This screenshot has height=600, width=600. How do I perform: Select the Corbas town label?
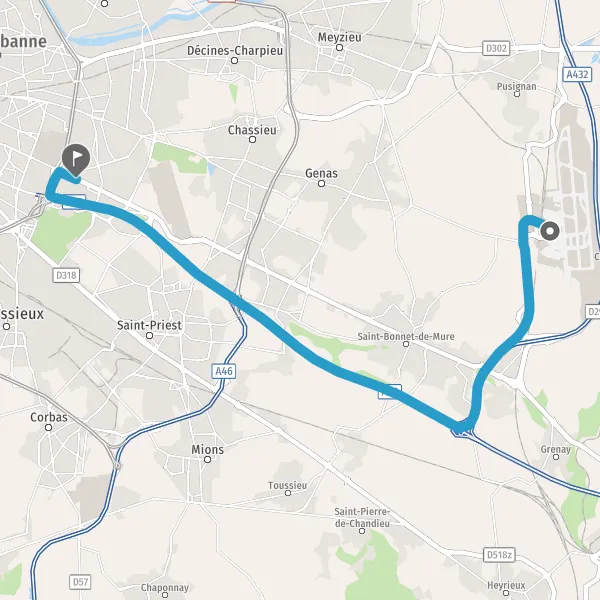coord(49,417)
